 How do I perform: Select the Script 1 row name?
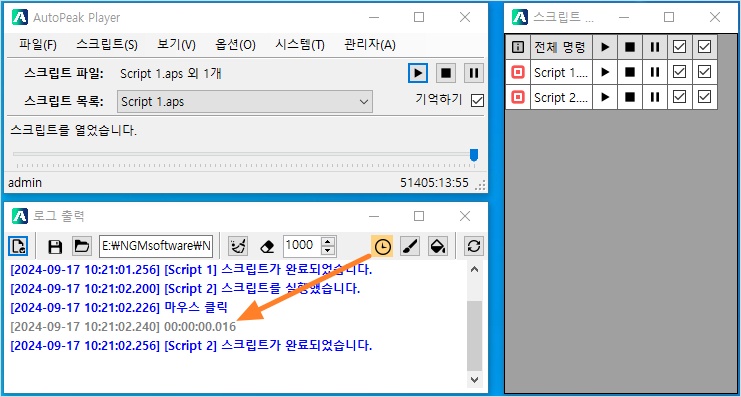coord(561,72)
